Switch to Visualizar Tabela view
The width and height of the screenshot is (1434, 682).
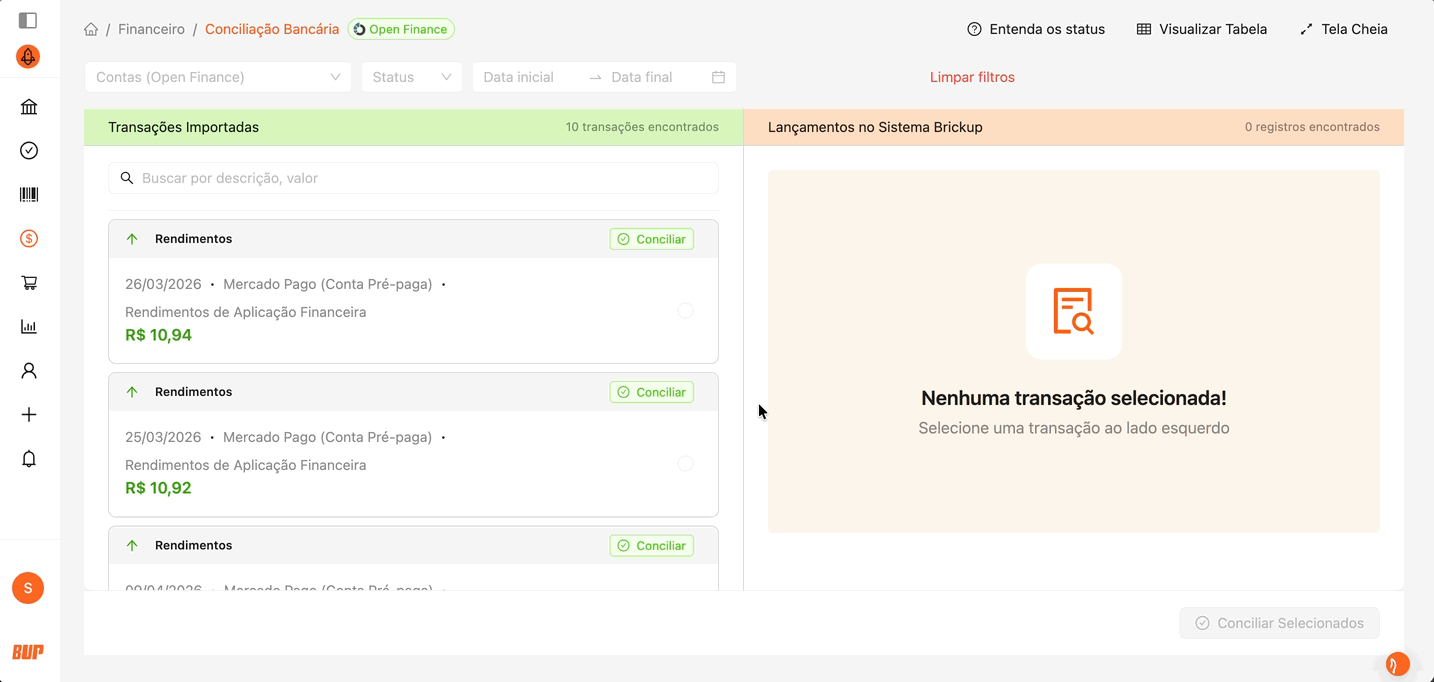(1201, 29)
